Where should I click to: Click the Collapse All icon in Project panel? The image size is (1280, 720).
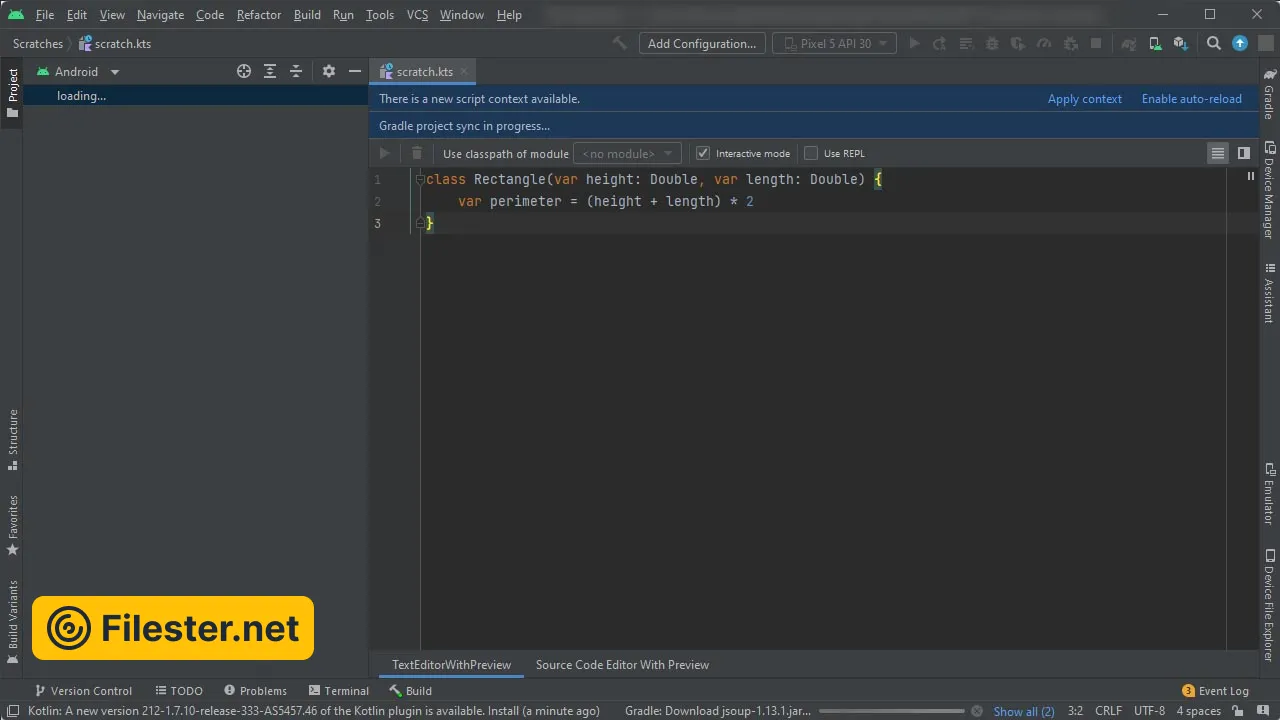click(296, 71)
